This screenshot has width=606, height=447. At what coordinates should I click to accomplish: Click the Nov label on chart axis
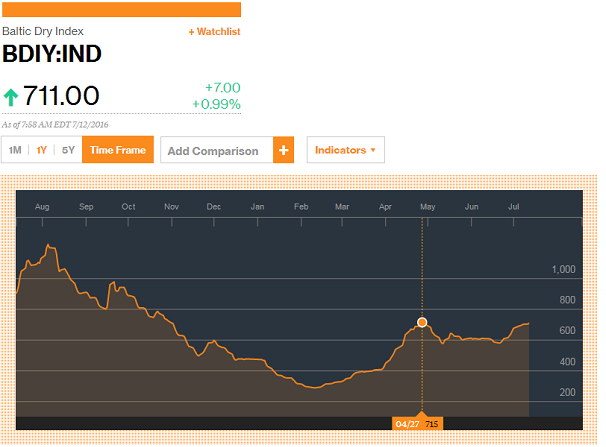172,207
